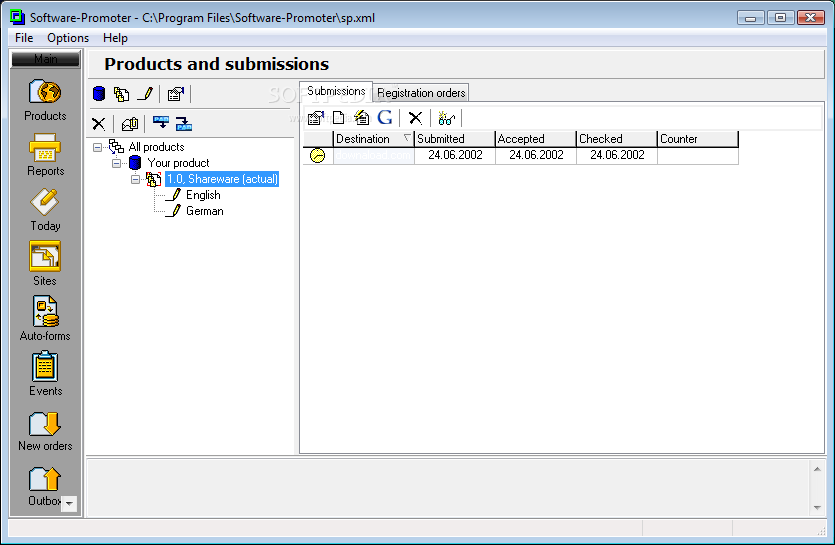Click the export PAD icon
This screenshot has width=835, height=545.
point(184,124)
